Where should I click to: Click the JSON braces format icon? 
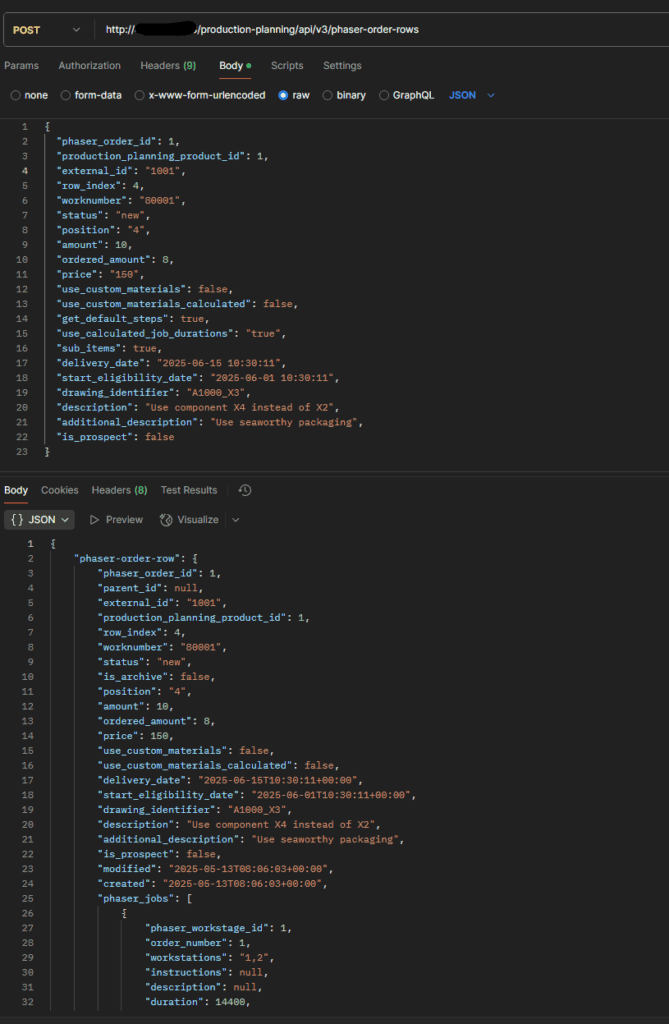[x=18, y=520]
